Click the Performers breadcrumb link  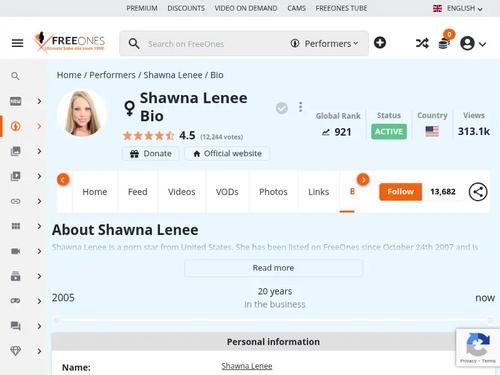112,75
